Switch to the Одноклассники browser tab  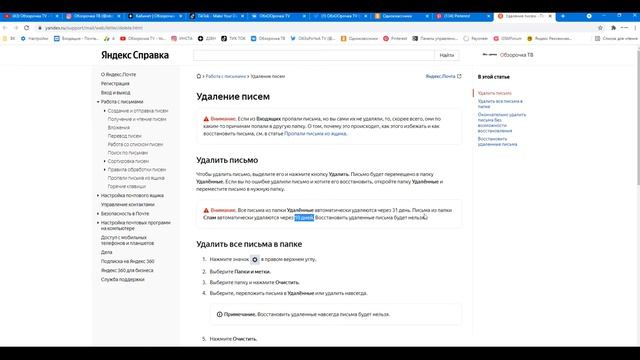point(402,16)
